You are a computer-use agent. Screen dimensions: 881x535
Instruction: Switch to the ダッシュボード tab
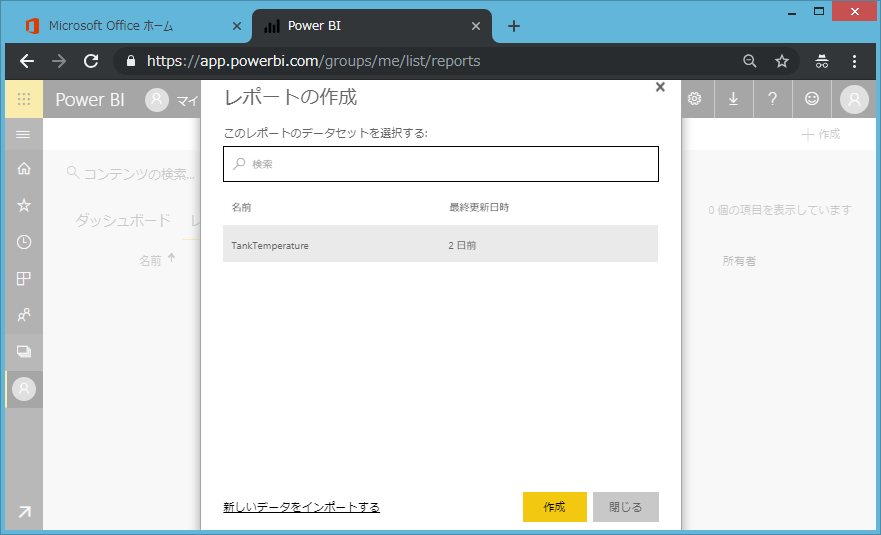point(123,220)
